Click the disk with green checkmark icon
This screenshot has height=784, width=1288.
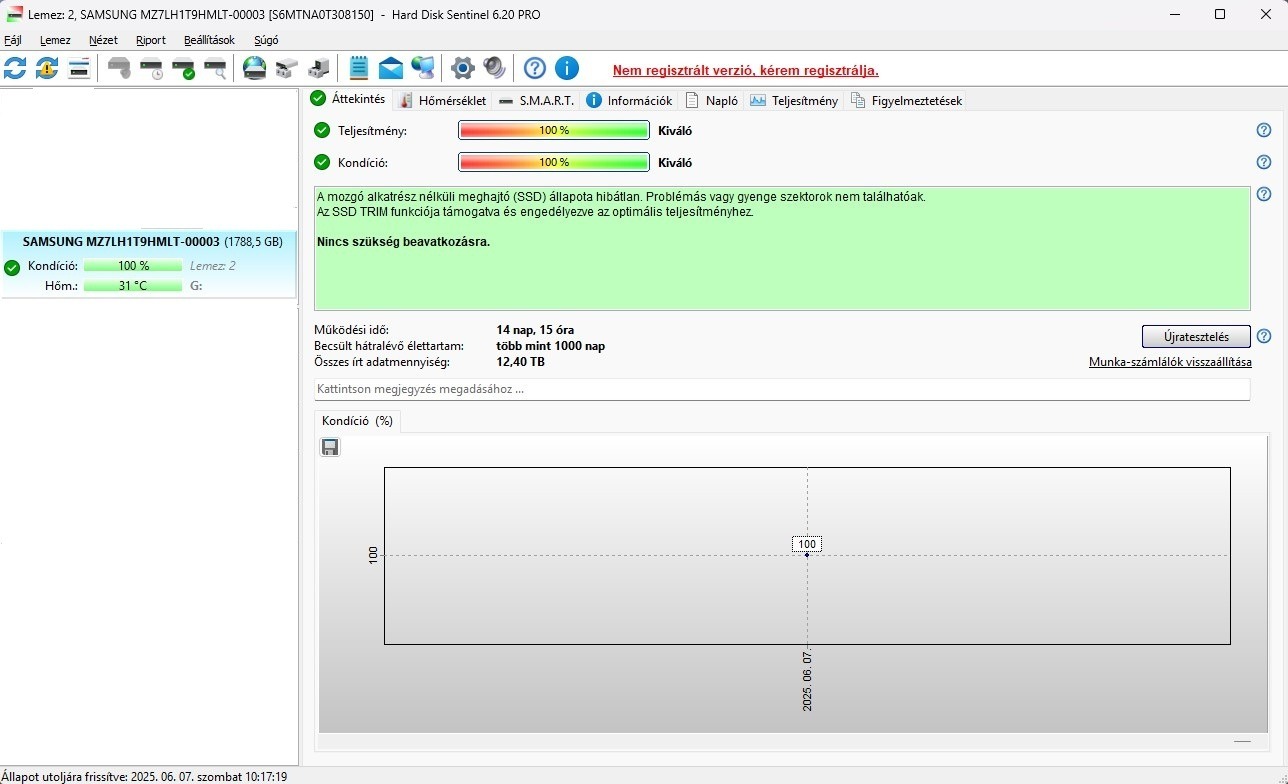tap(183, 68)
